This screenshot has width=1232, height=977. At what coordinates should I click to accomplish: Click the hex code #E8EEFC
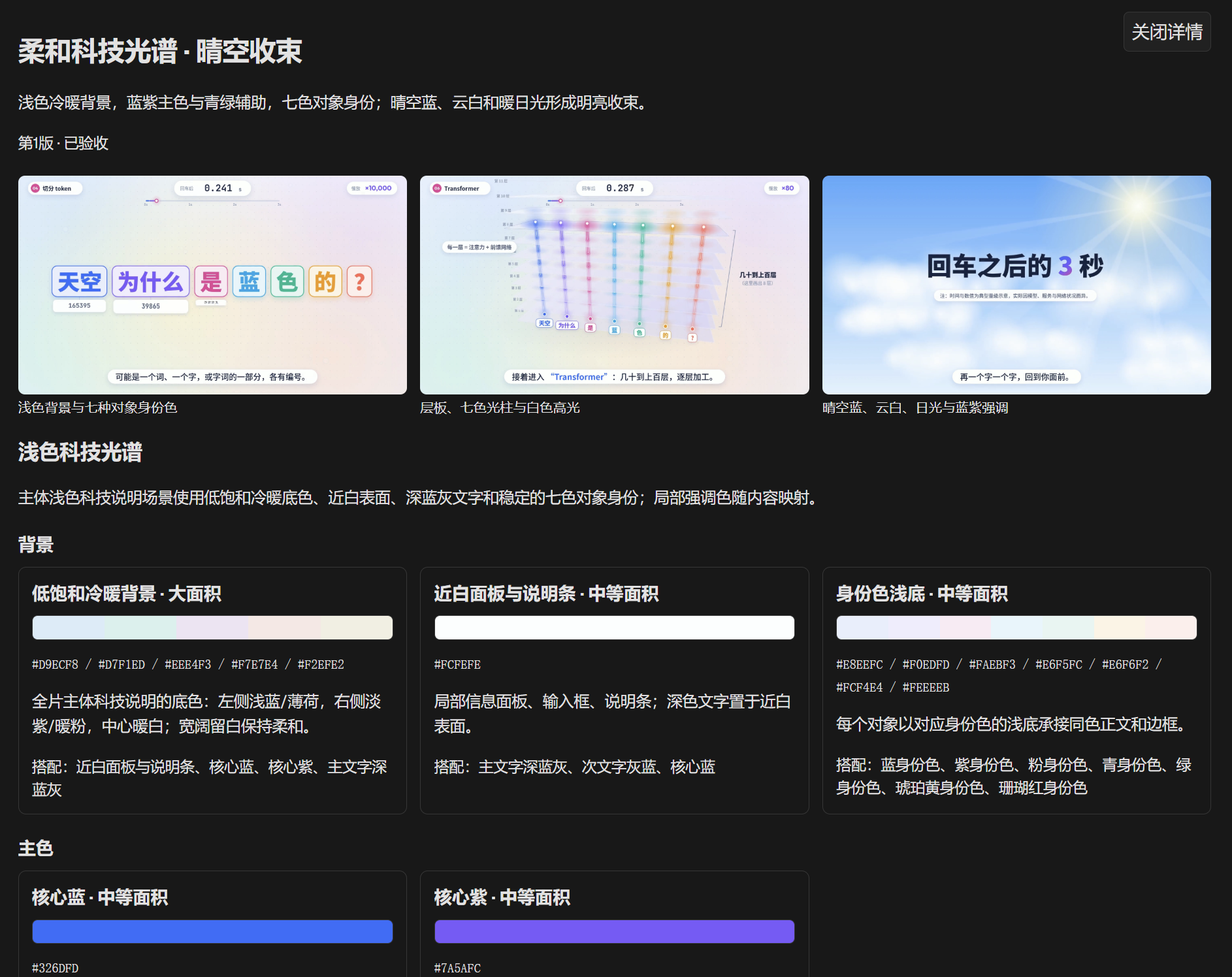click(860, 665)
